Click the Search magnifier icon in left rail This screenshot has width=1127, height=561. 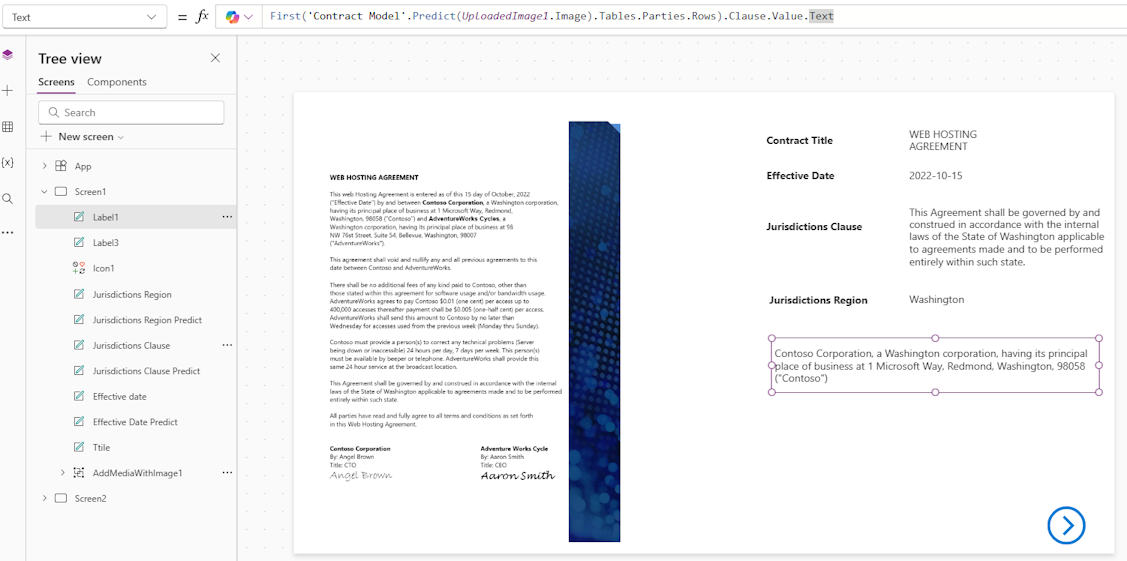[8, 198]
